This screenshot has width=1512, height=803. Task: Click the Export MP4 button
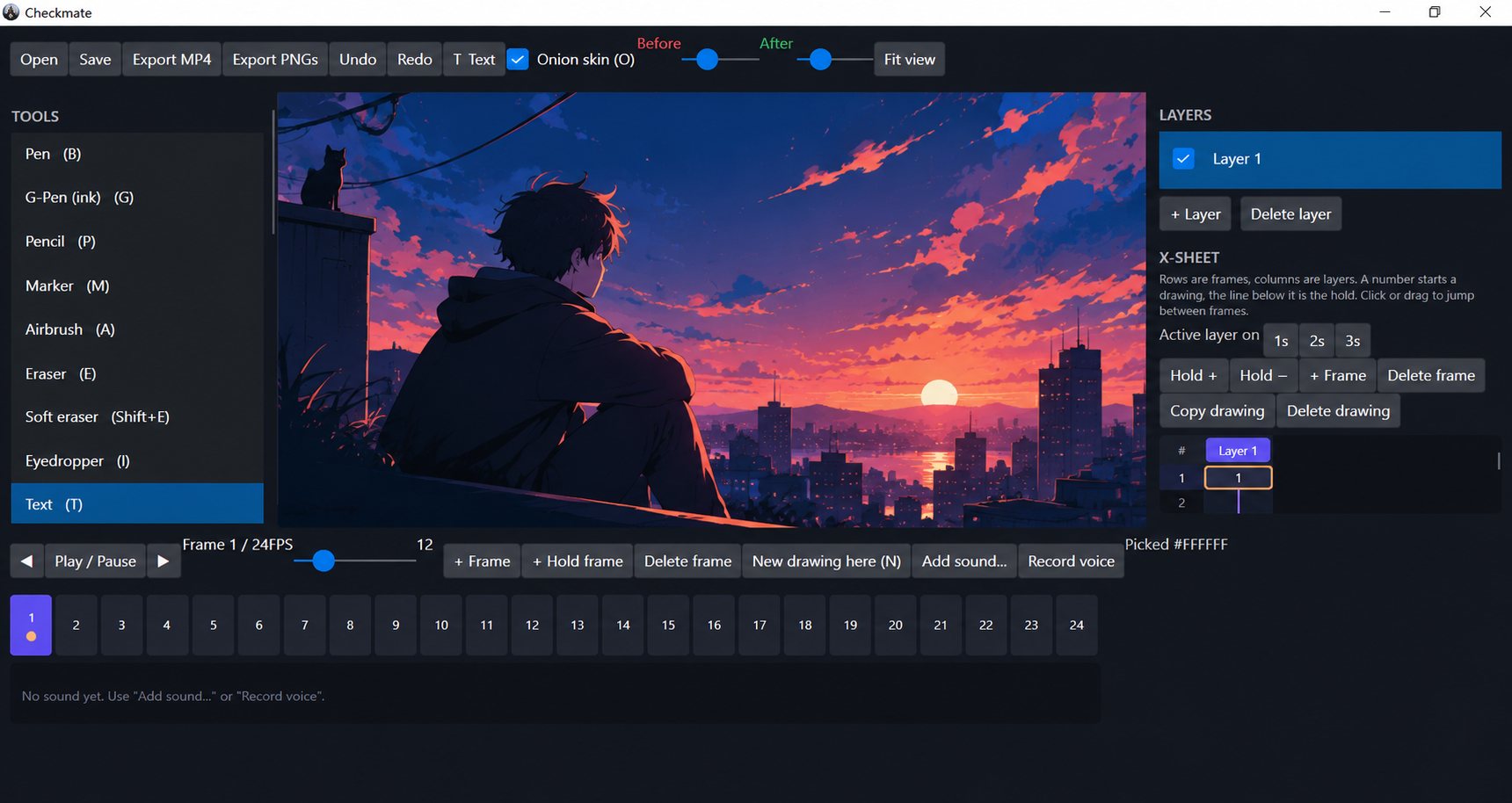coord(172,60)
